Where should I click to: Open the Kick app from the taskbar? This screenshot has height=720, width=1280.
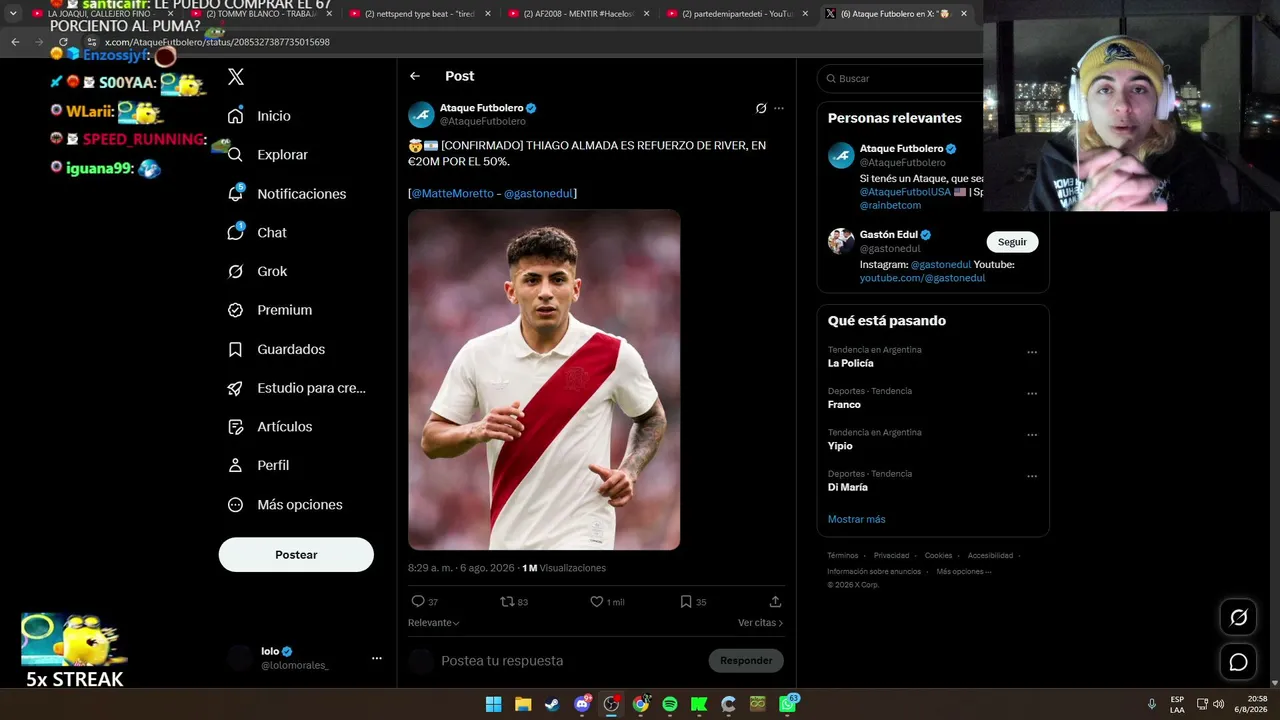click(699, 704)
